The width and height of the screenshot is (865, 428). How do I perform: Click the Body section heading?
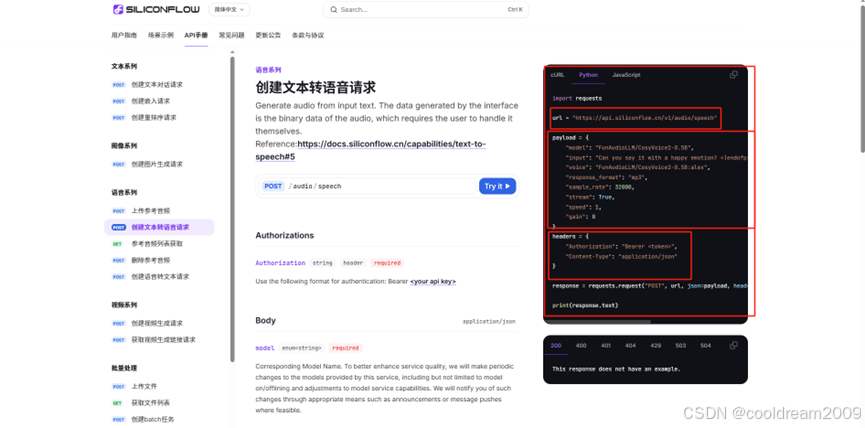(265, 320)
